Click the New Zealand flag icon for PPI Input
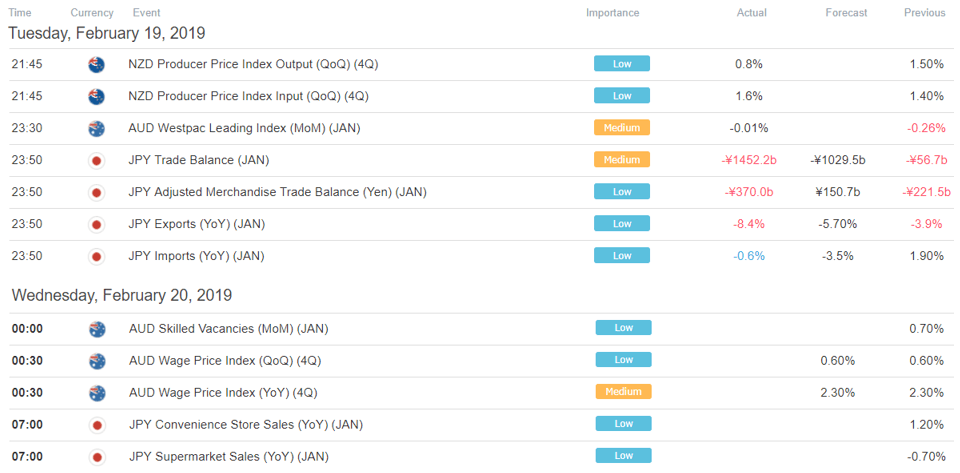960x473 pixels. pos(96,96)
